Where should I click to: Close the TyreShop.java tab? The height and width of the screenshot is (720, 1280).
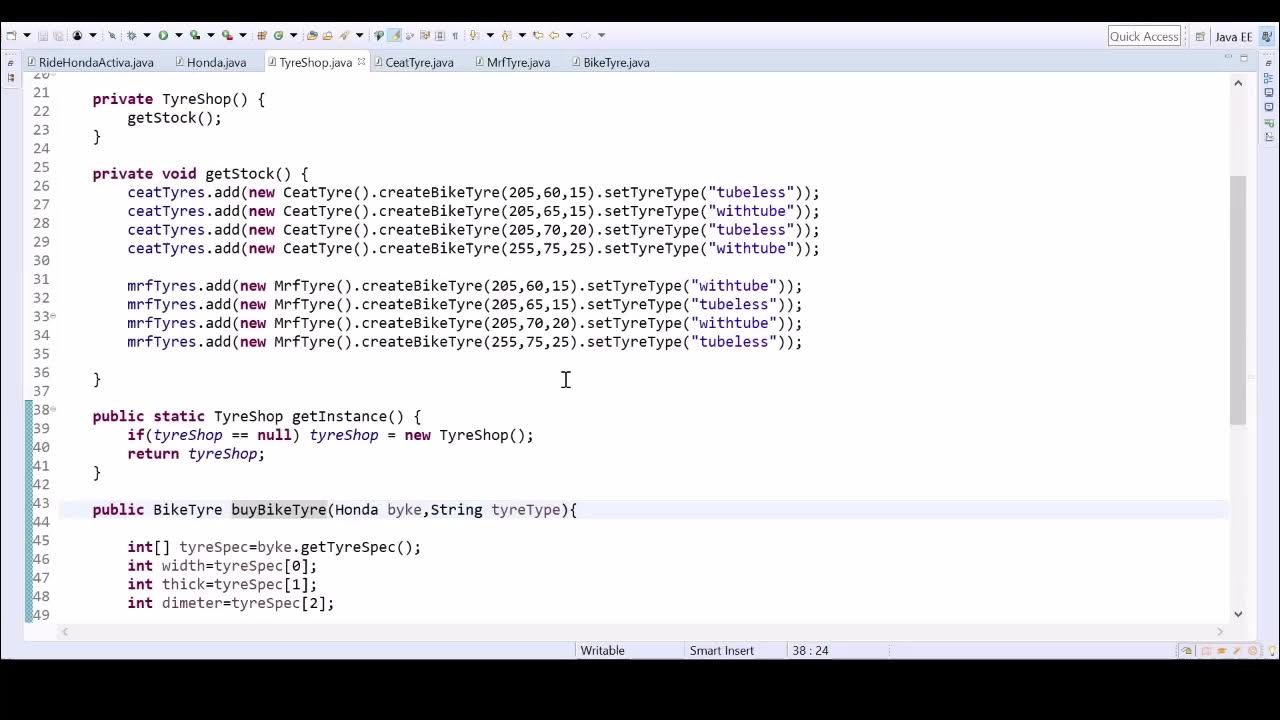coord(361,62)
